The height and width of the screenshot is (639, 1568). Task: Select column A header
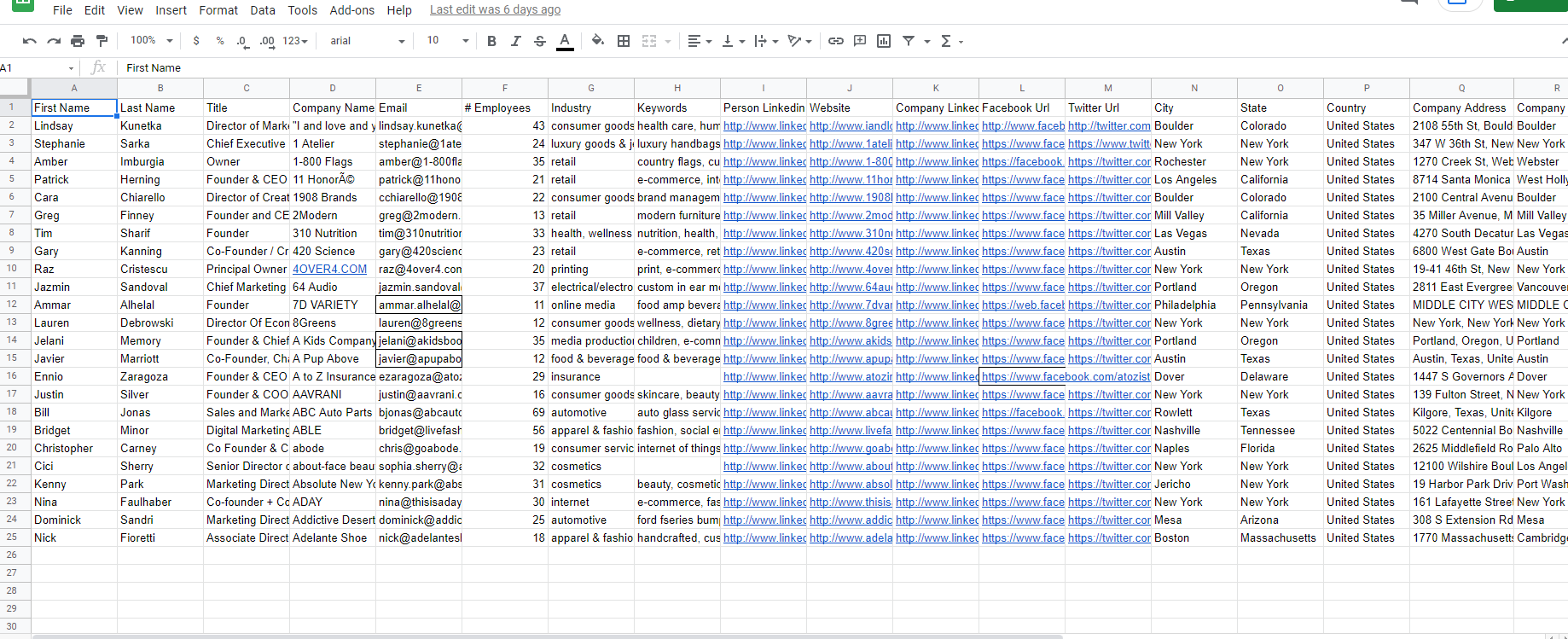coord(74,89)
